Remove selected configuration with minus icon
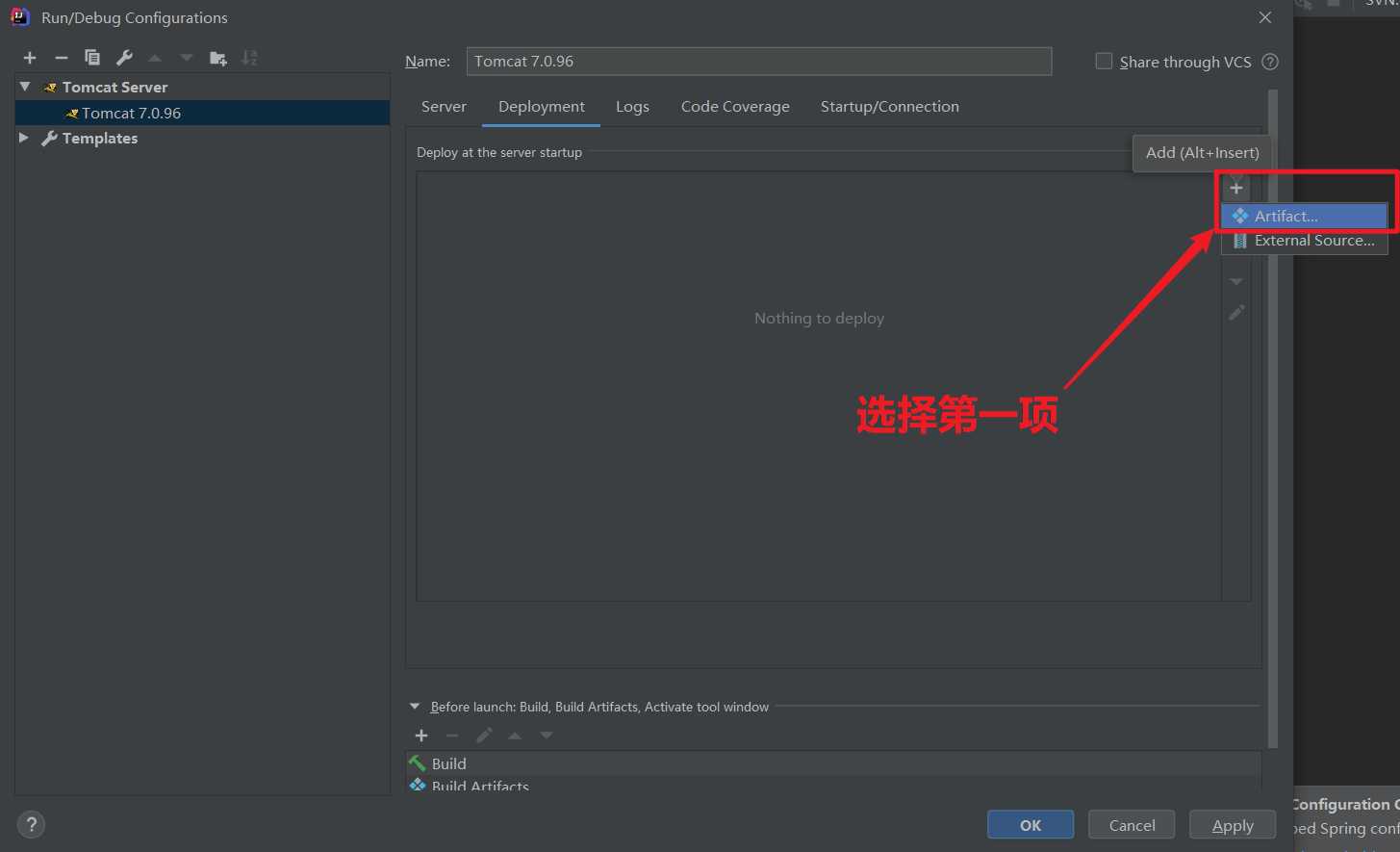 [62, 58]
